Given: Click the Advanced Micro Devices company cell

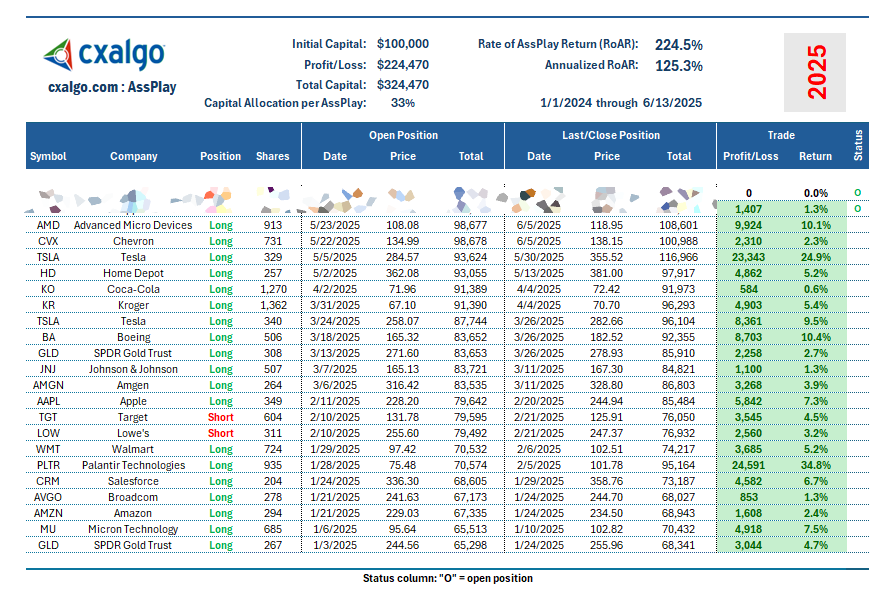Looking at the screenshot, I should 133,225.
